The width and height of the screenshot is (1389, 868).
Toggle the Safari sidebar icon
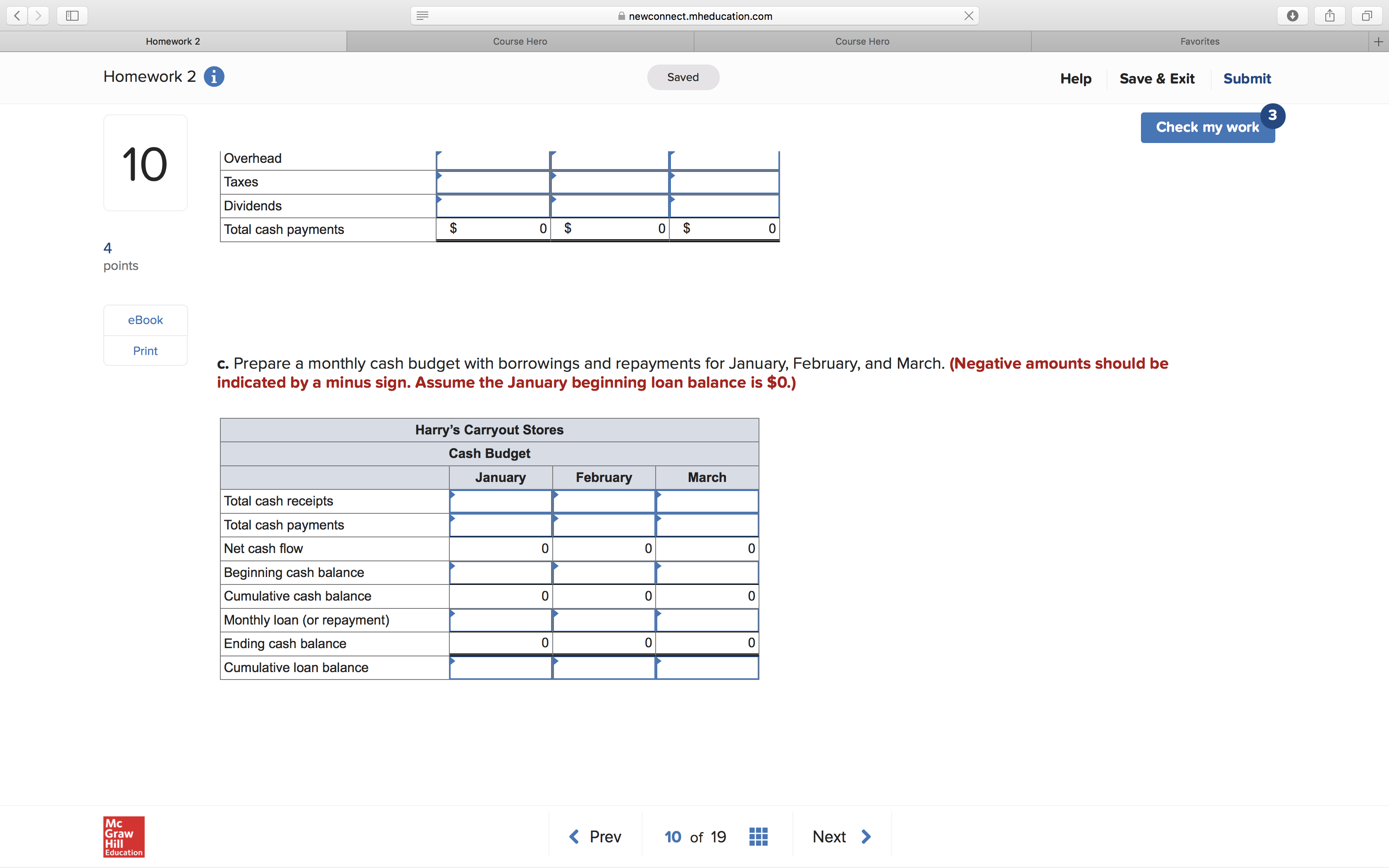pos(72,16)
